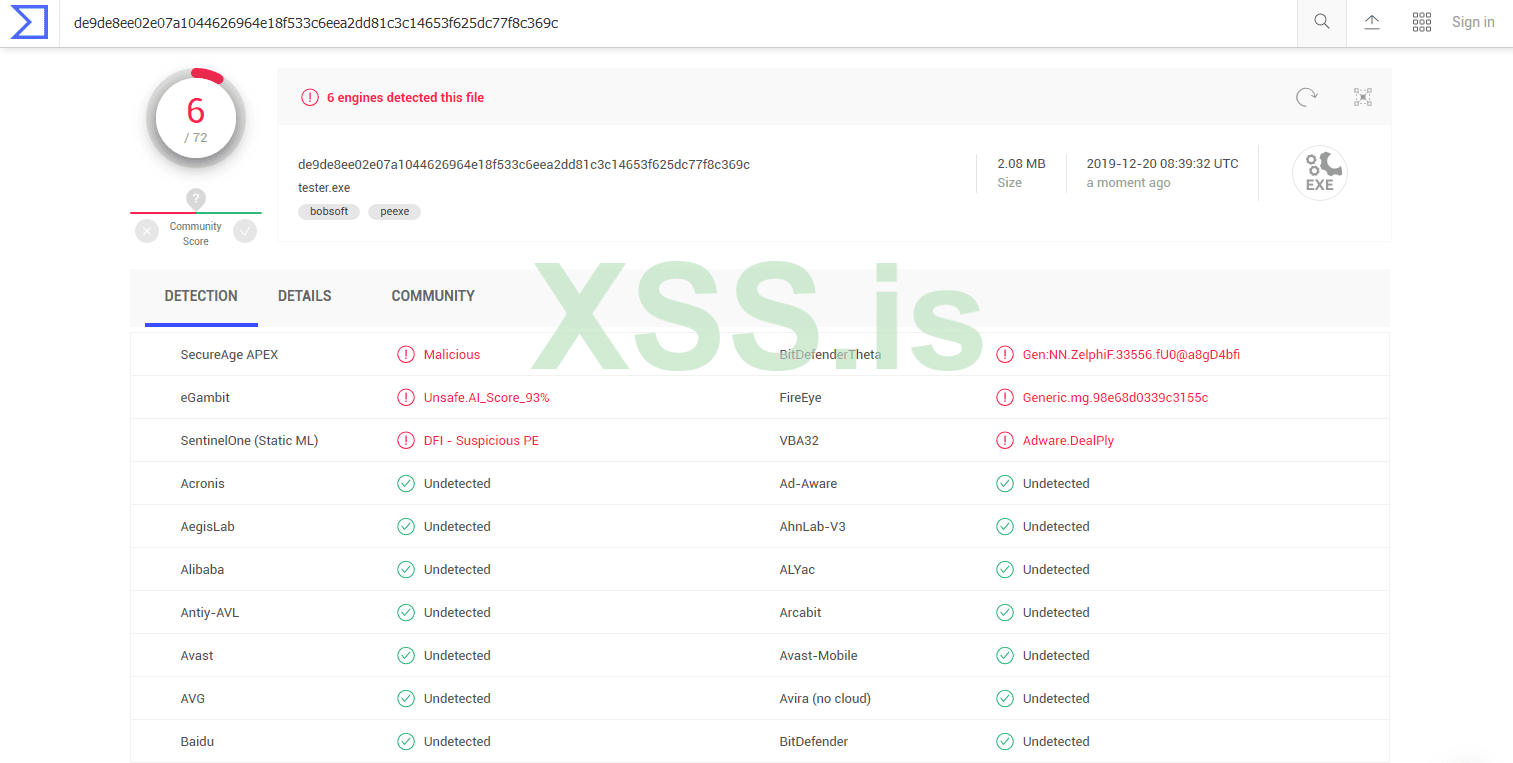Screen dimensions: 1513x763
Task: Click the Adware.DealPly detection result
Action: [x=1068, y=441]
